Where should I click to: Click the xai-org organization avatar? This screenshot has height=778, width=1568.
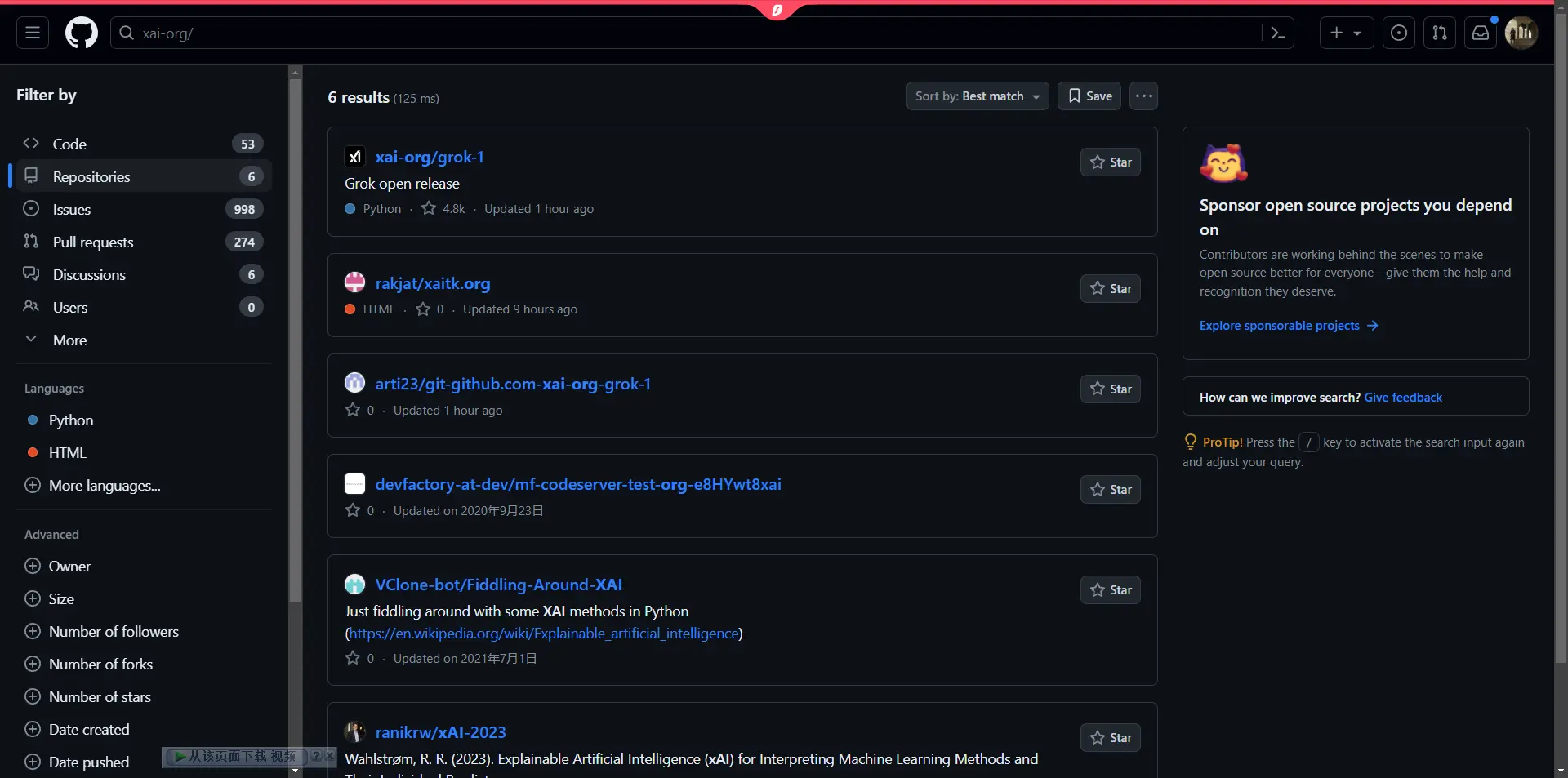354,157
